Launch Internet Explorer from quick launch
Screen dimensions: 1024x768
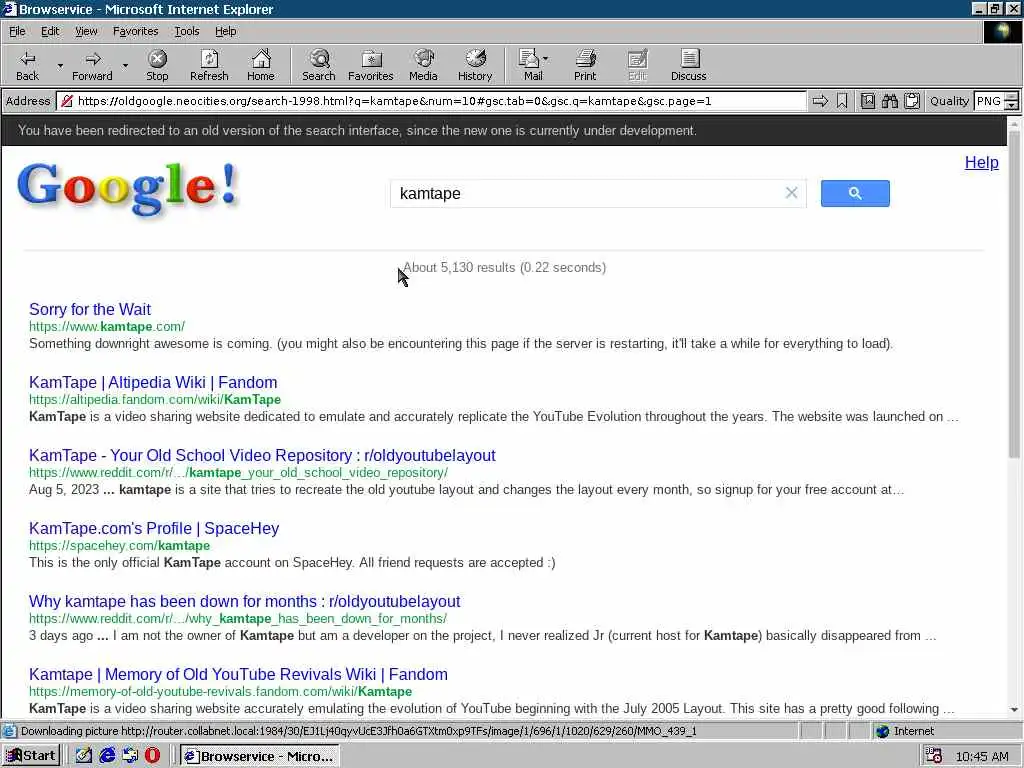[x=107, y=756]
